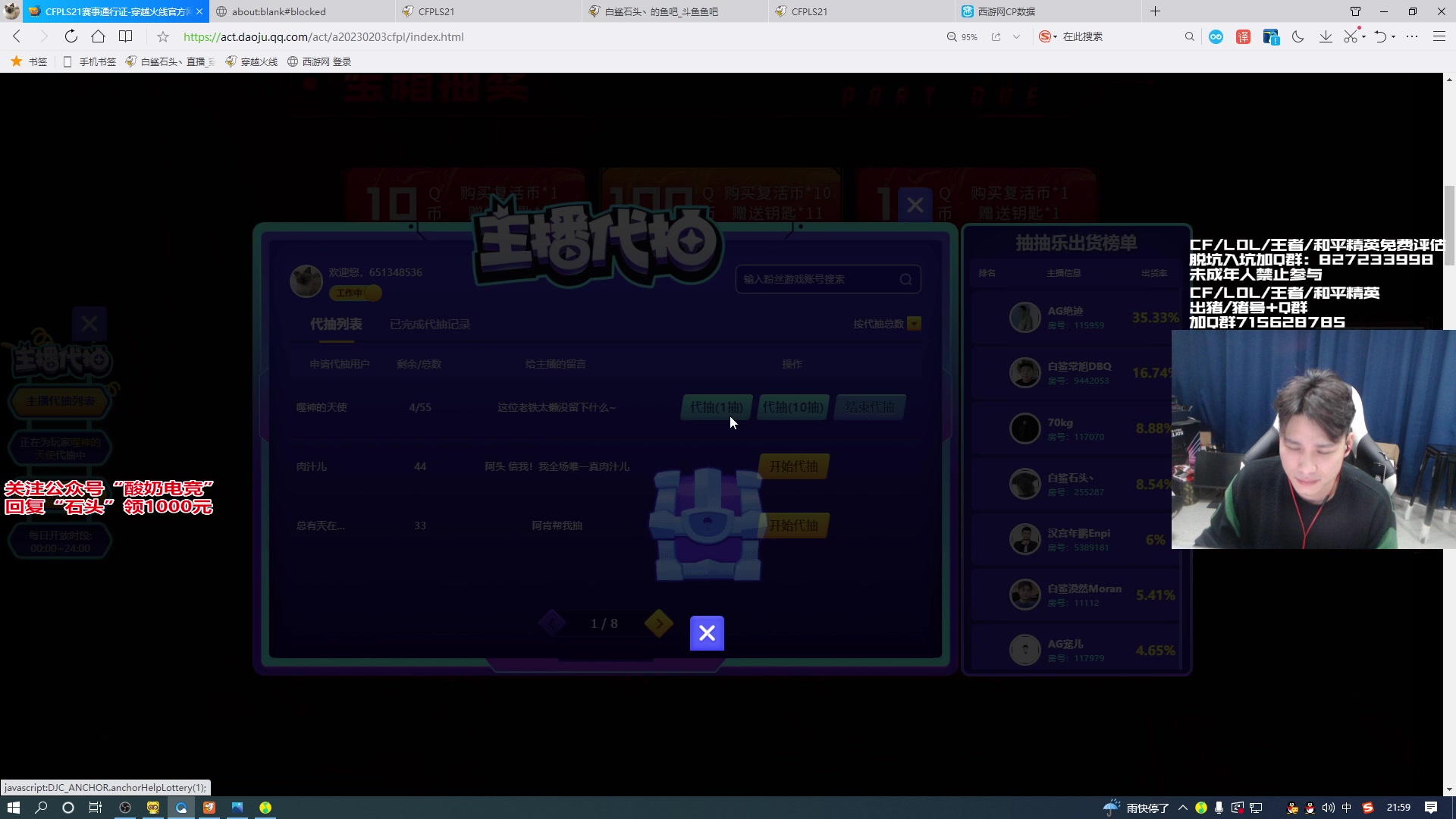Screen dimensions: 1456x819
Task: Switch to the 西游网CP数据 tab
Action: tap(1048, 11)
